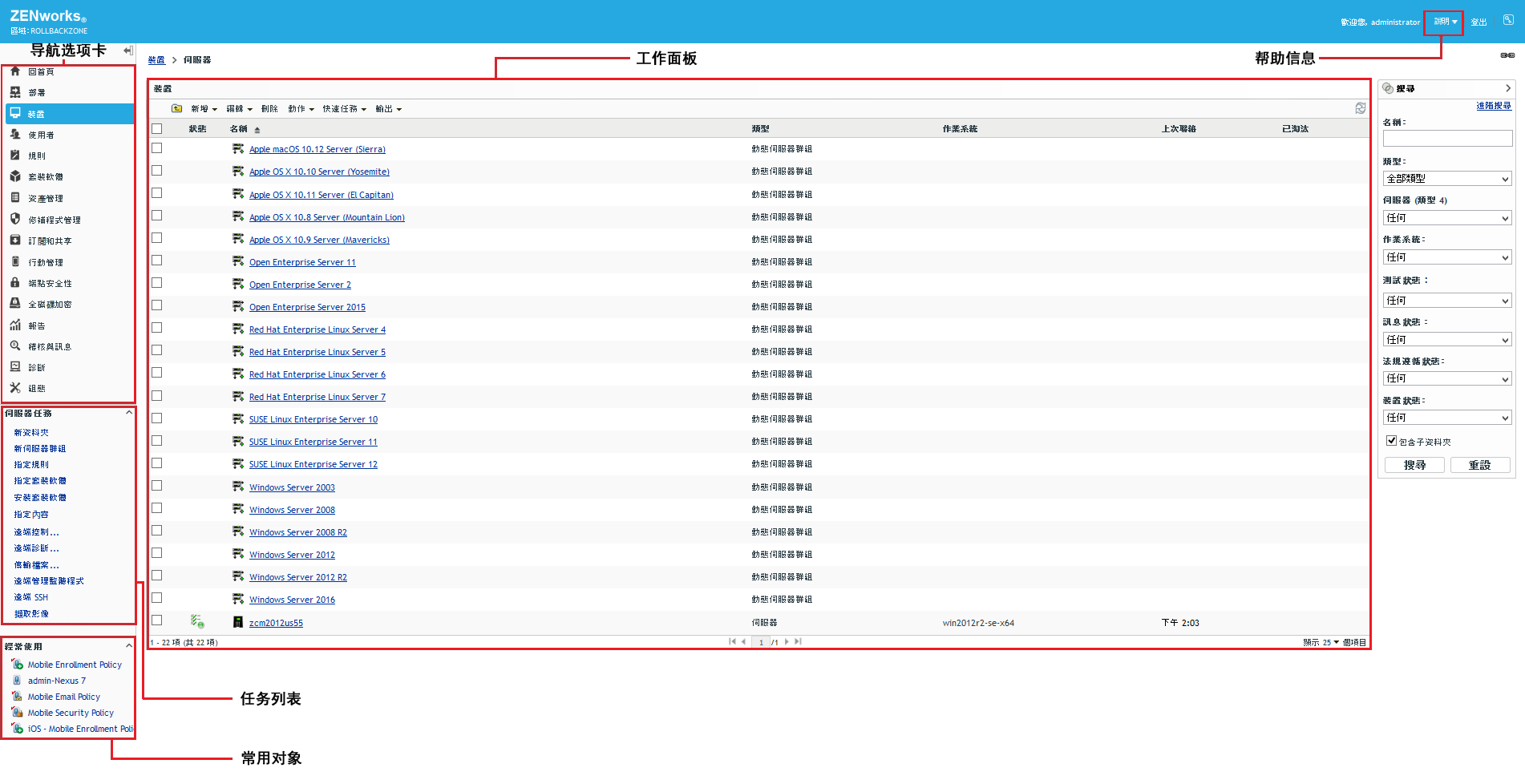Screen dimensions: 1525x784
Task: Open Windows Server 2008 R2 link
Action: pos(298,532)
